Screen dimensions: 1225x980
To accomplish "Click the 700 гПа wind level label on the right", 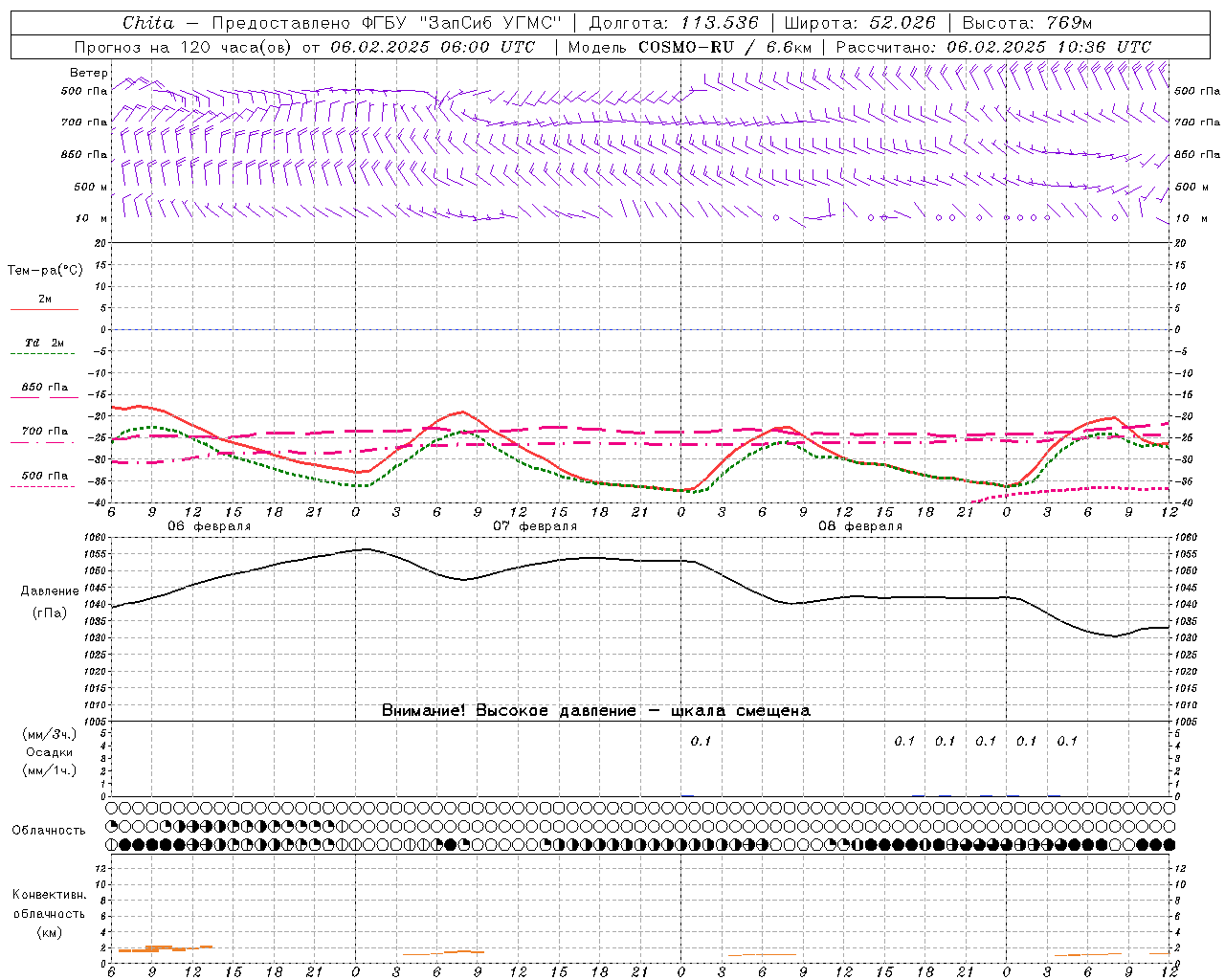I will click(x=1197, y=122).
